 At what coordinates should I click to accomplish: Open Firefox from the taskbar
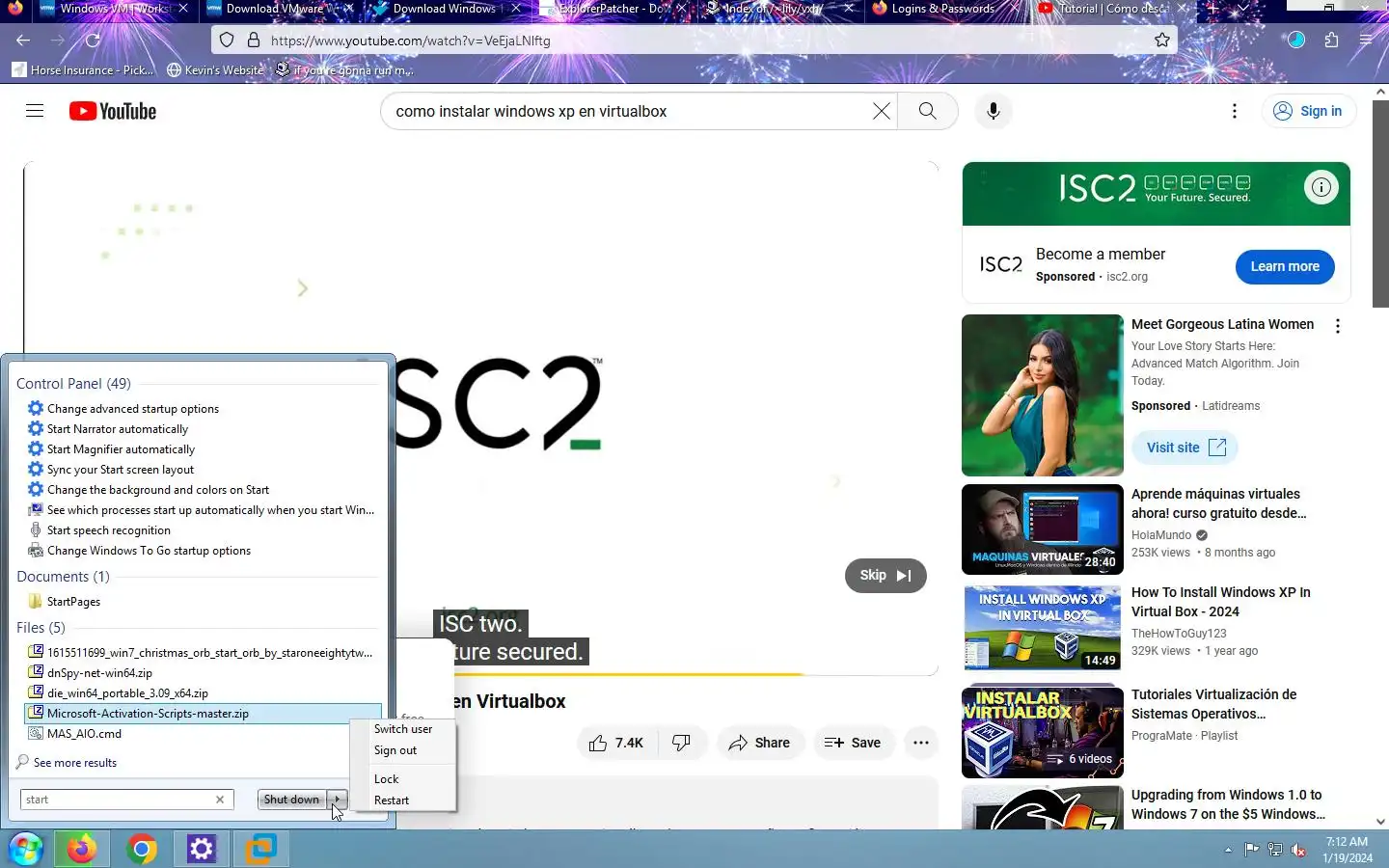[x=81, y=849]
